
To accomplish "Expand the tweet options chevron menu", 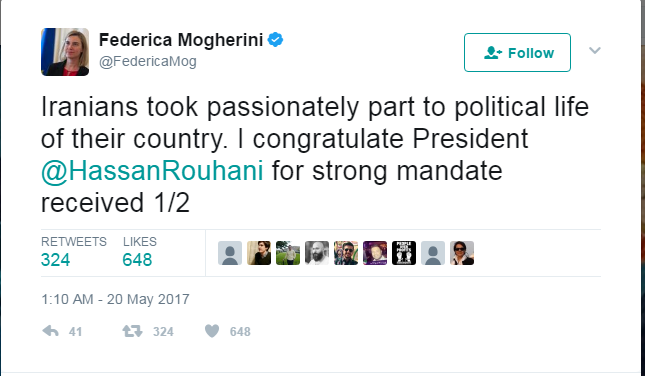I will click(595, 51).
